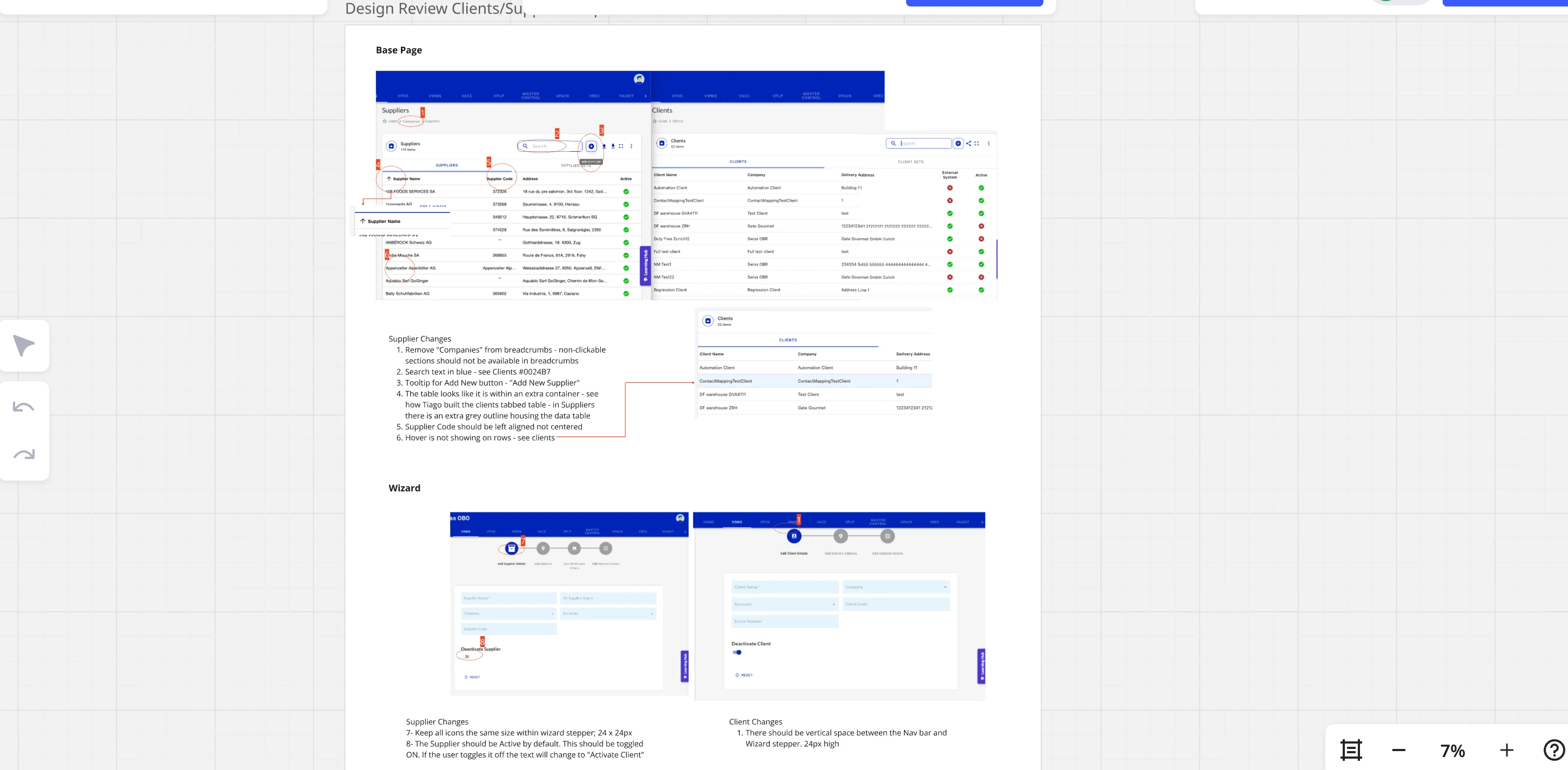Open the 7% zoom level menu
Viewport: 1568px width, 770px height.
(x=1452, y=751)
